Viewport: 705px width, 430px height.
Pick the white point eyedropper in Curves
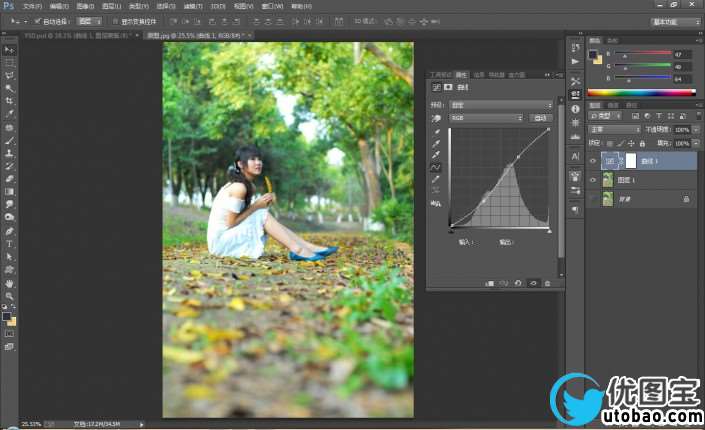[436, 155]
